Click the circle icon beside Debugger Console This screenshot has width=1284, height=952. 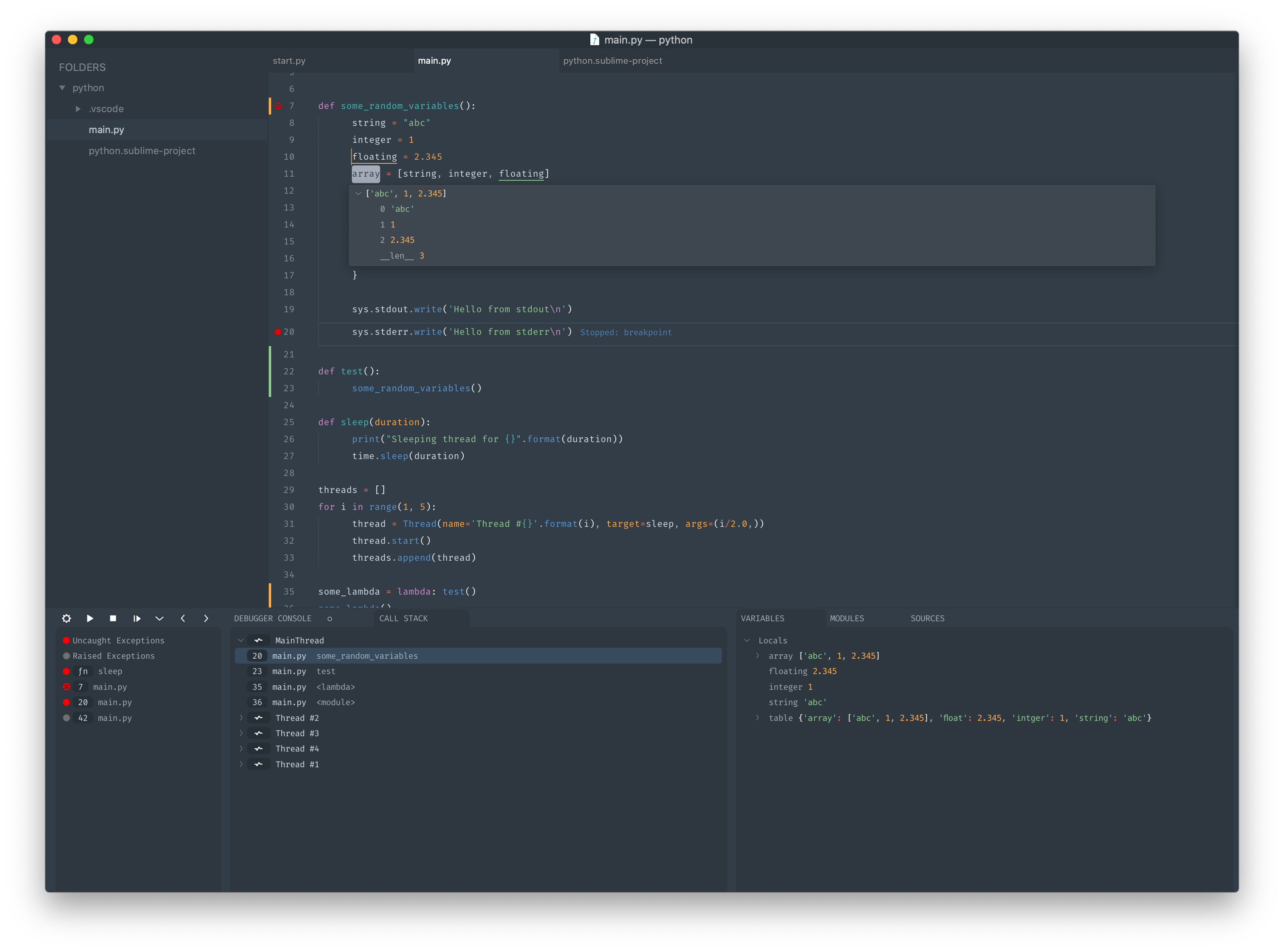tap(330, 619)
